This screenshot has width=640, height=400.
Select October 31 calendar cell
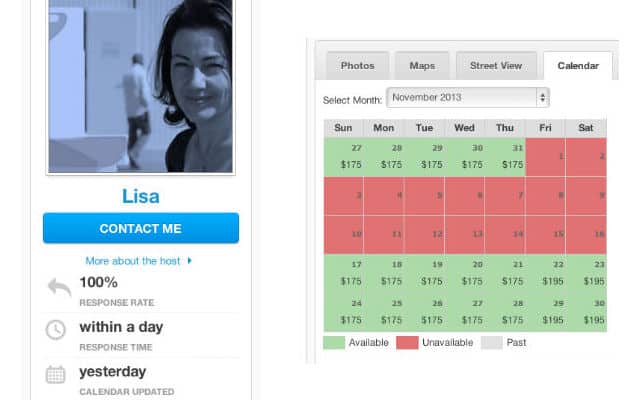tap(505, 157)
